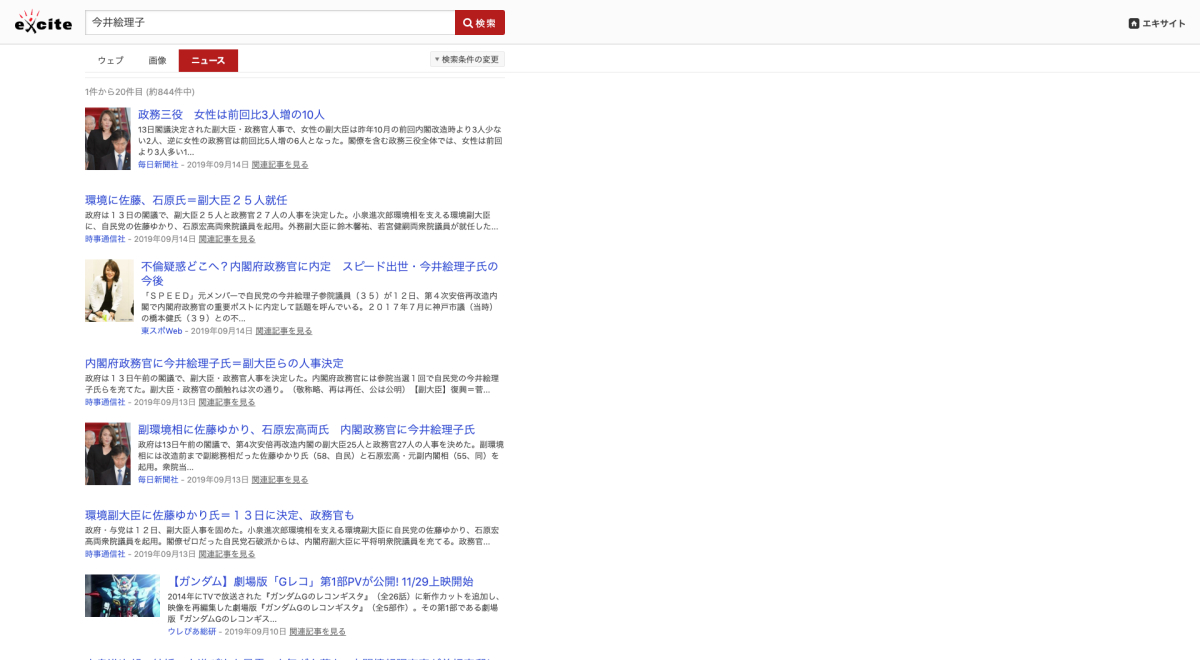
Task: Click 関連記事を見る for 環境副大臣 article
Action: coord(227,554)
